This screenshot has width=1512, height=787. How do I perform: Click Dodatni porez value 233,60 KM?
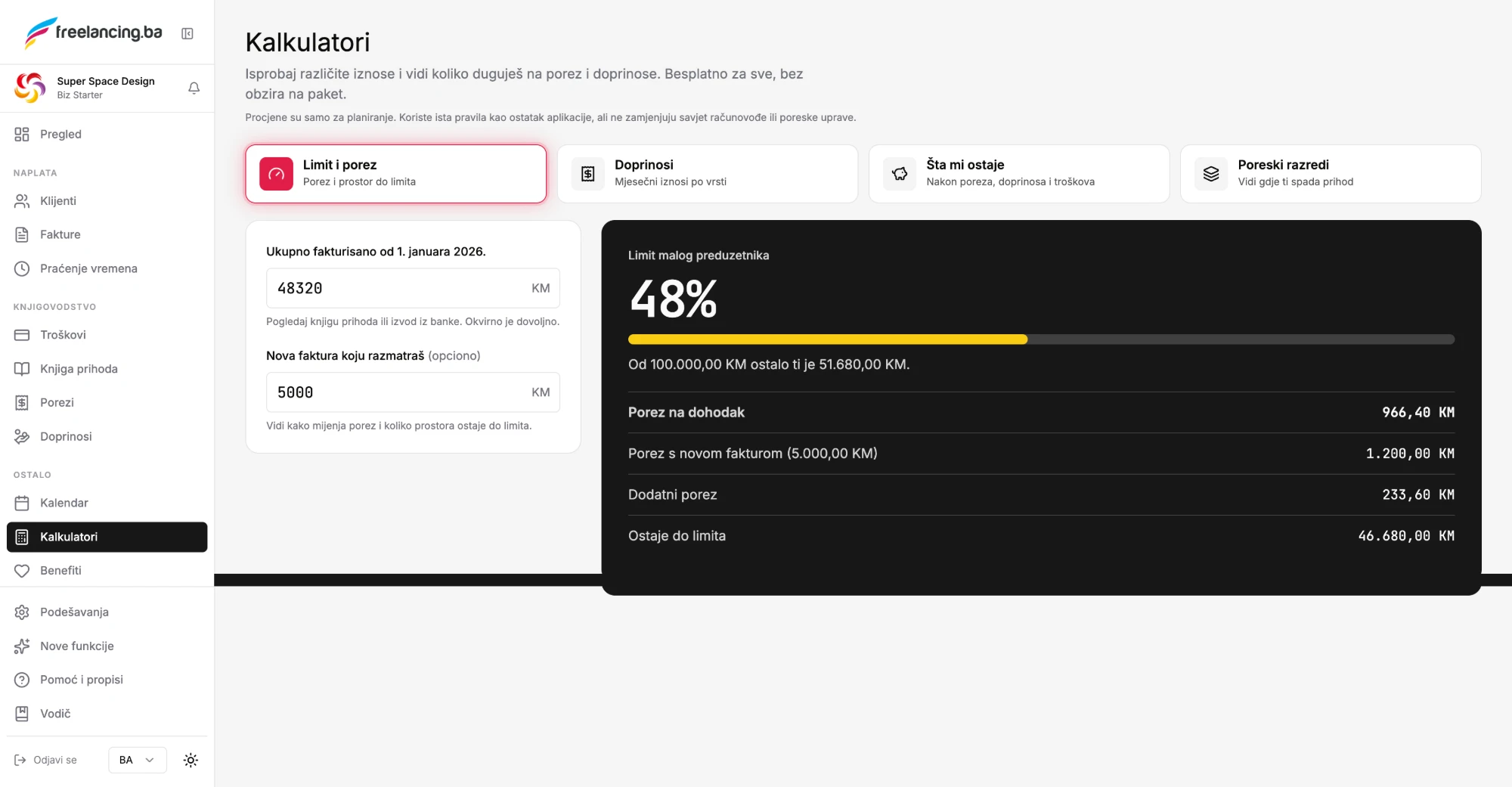1418,494
